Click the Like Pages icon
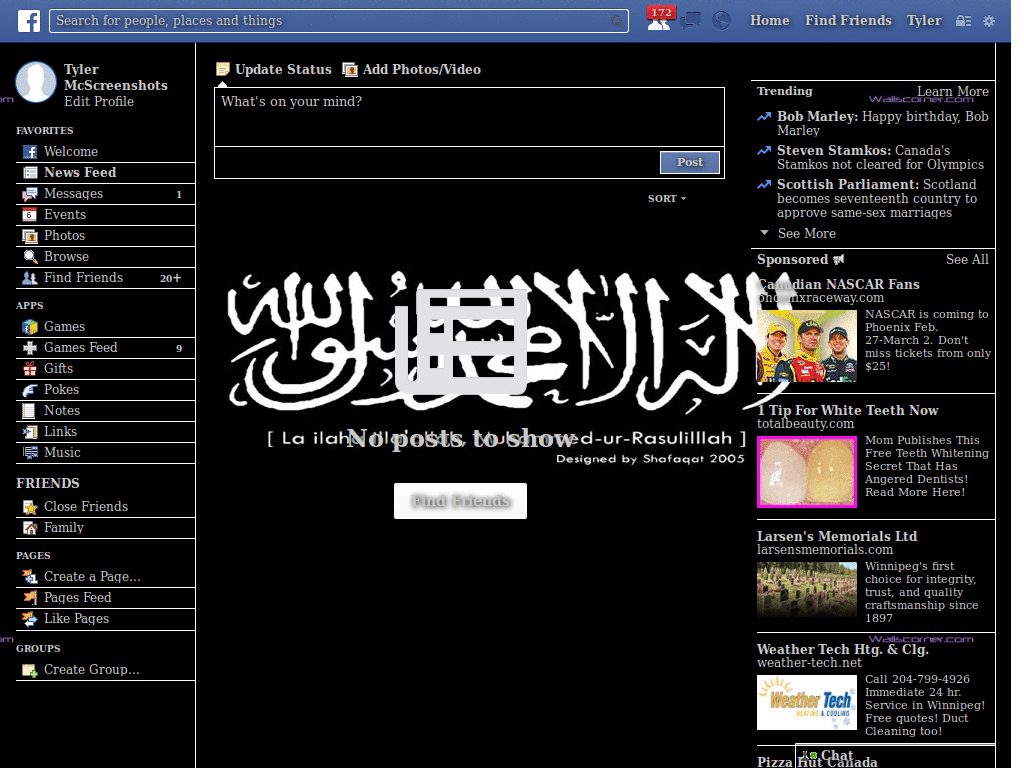Viewport: 1024px width, 768px height. [x=30, y=618]
